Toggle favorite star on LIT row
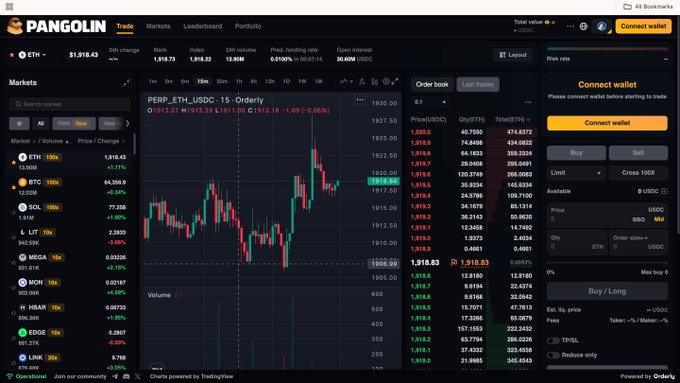 [13, 238]
